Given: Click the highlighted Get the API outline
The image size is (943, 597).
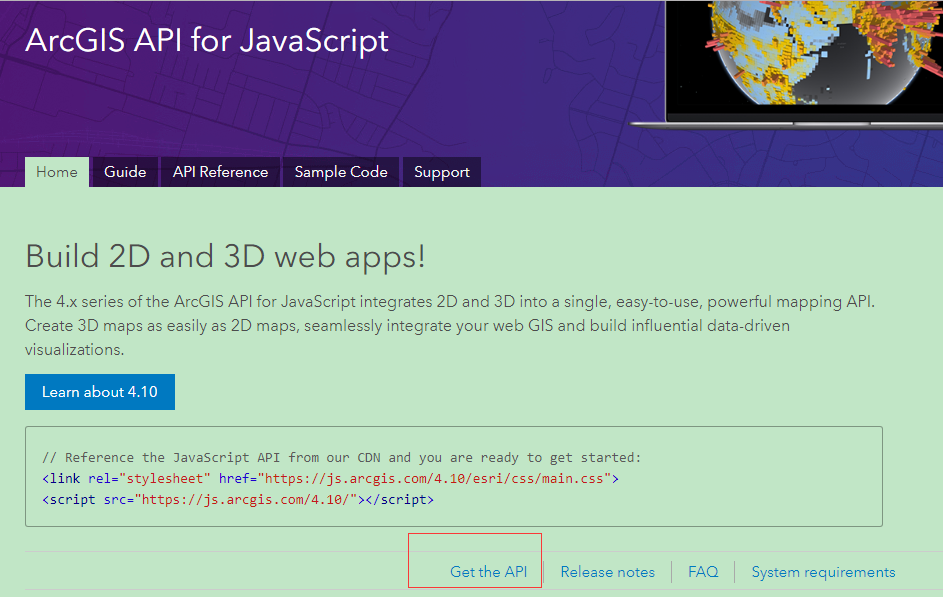Looking at the screenshot, I should pyautogui.click(x=474, y=560).
